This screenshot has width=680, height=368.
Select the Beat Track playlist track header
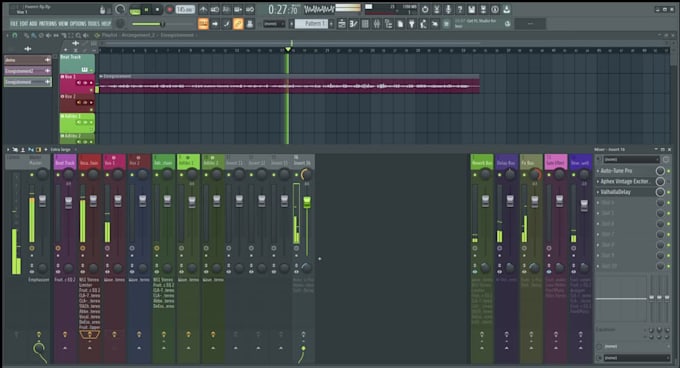pyautogui.click(x=77, y=63)
